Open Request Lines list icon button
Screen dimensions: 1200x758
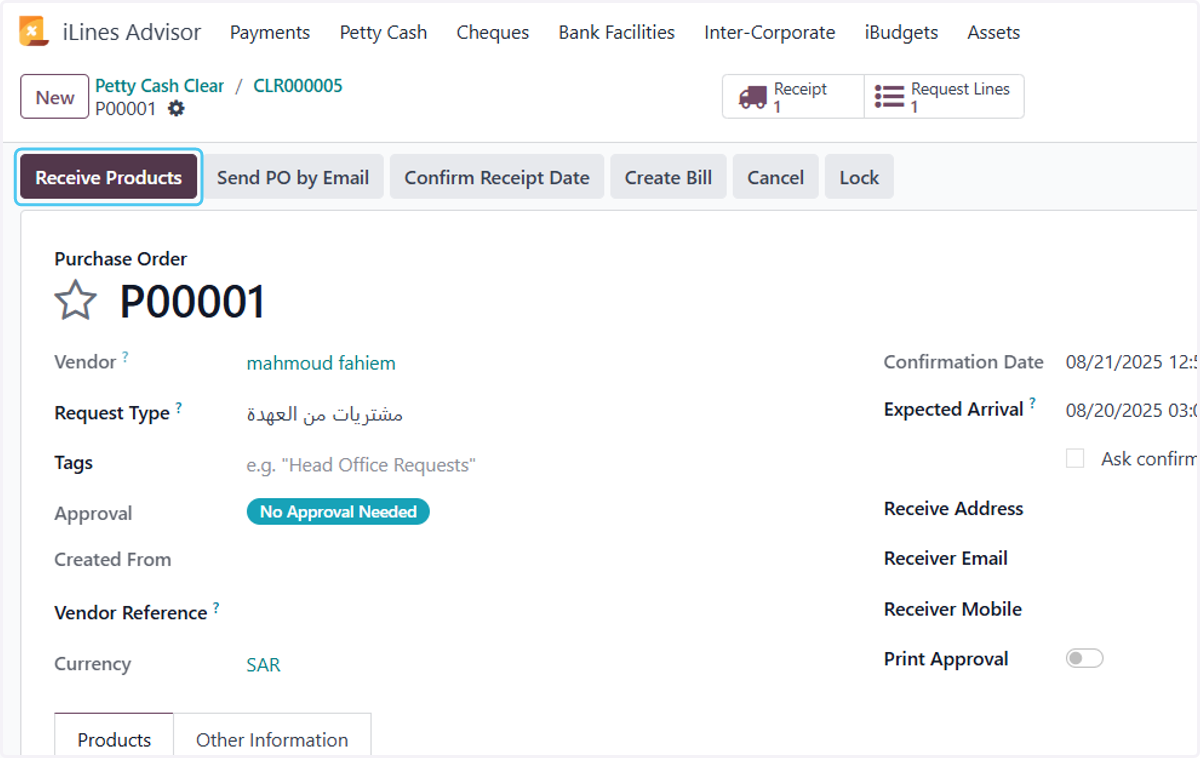click(944, 97)
